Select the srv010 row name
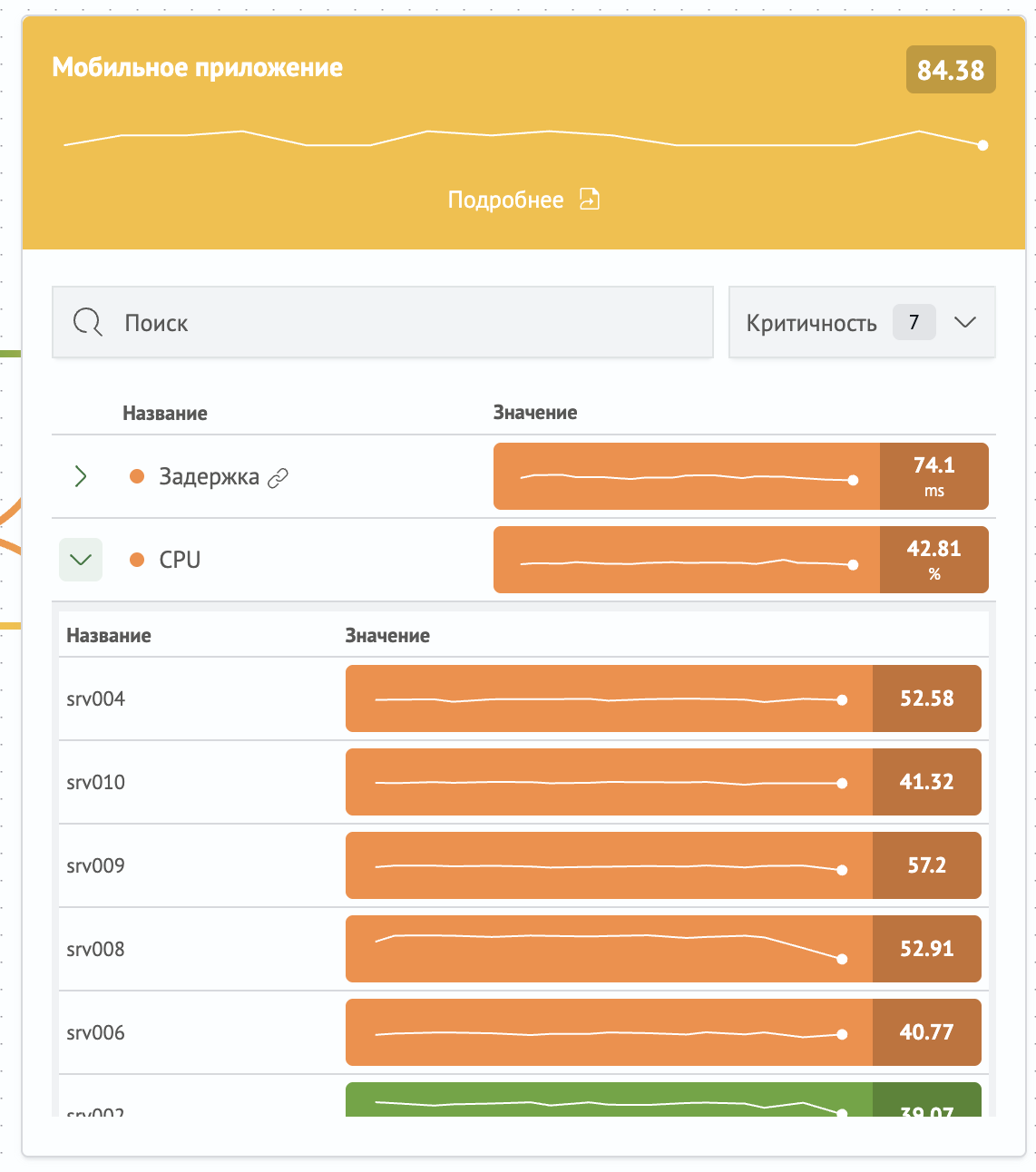 click(96, 782)
